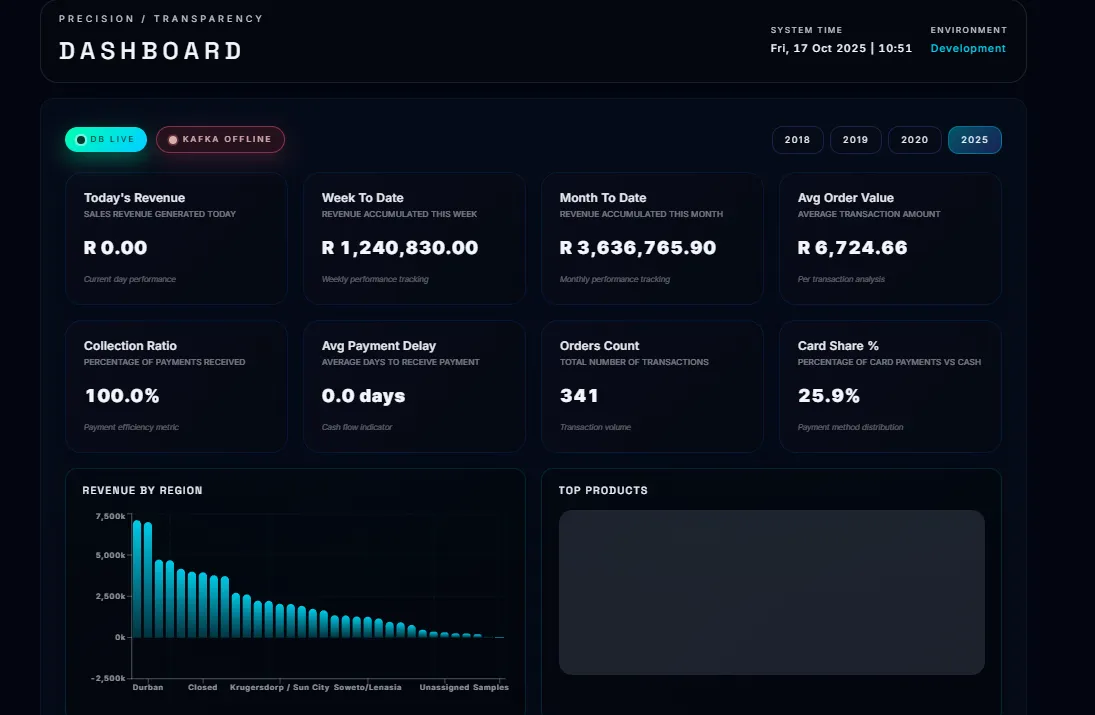Click the -2,500k y-axis tick label
The height and width of the screenshot is (715, 1095).
pyautogui.click(x=108, y=678)
